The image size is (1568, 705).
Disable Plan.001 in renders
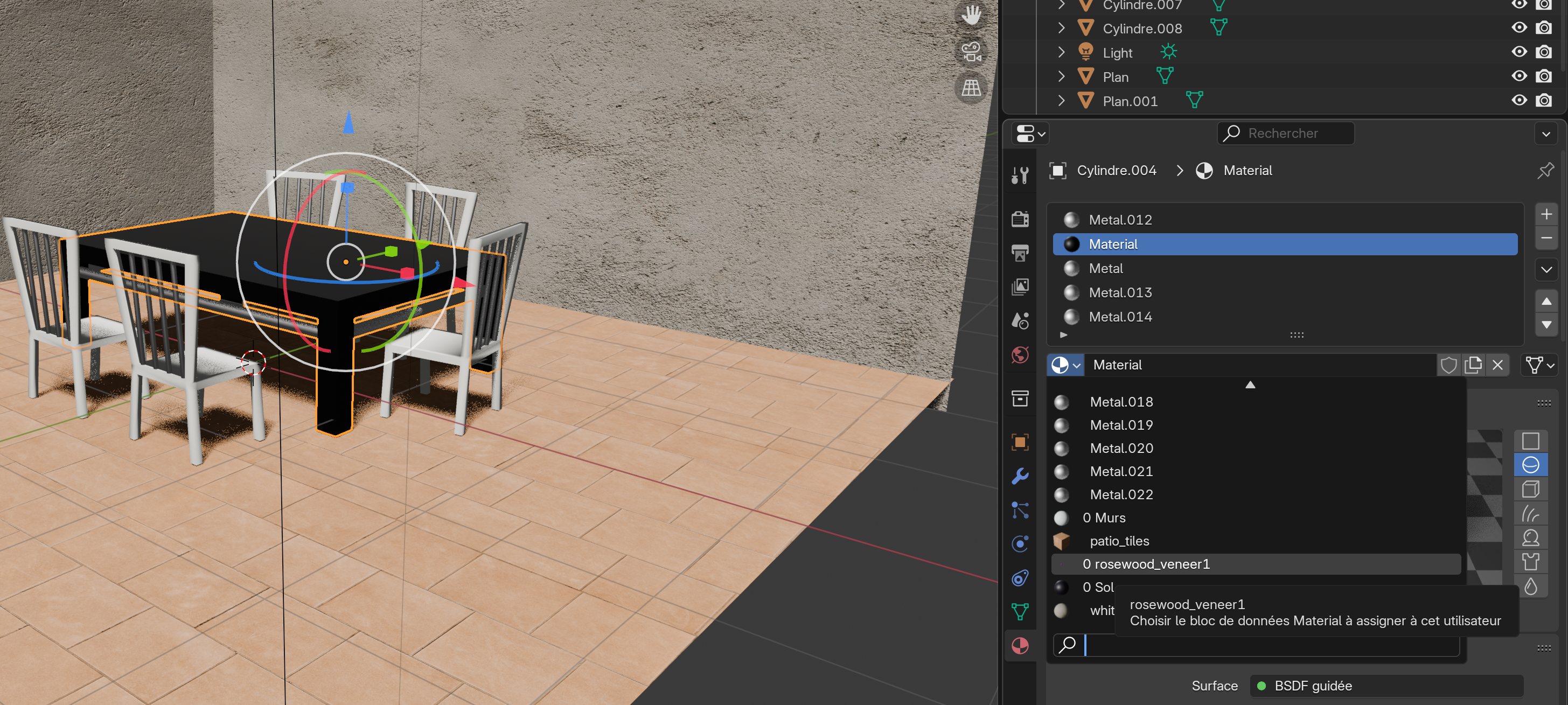(x=1543, y=101)
